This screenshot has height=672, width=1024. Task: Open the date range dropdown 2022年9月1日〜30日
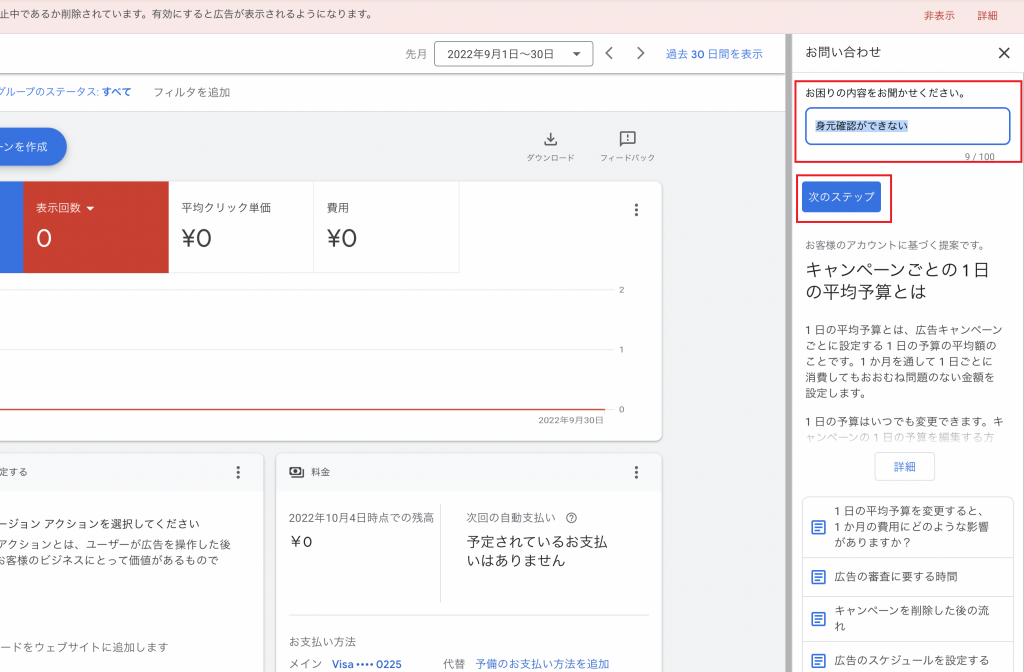coord(513,54)
